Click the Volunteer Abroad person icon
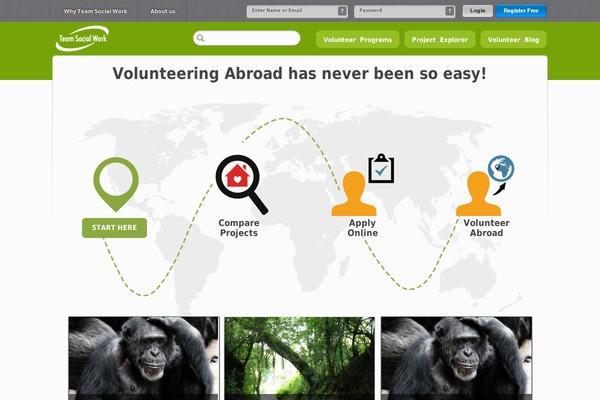This screenshot has width=600, height=400. coord(478,194)
